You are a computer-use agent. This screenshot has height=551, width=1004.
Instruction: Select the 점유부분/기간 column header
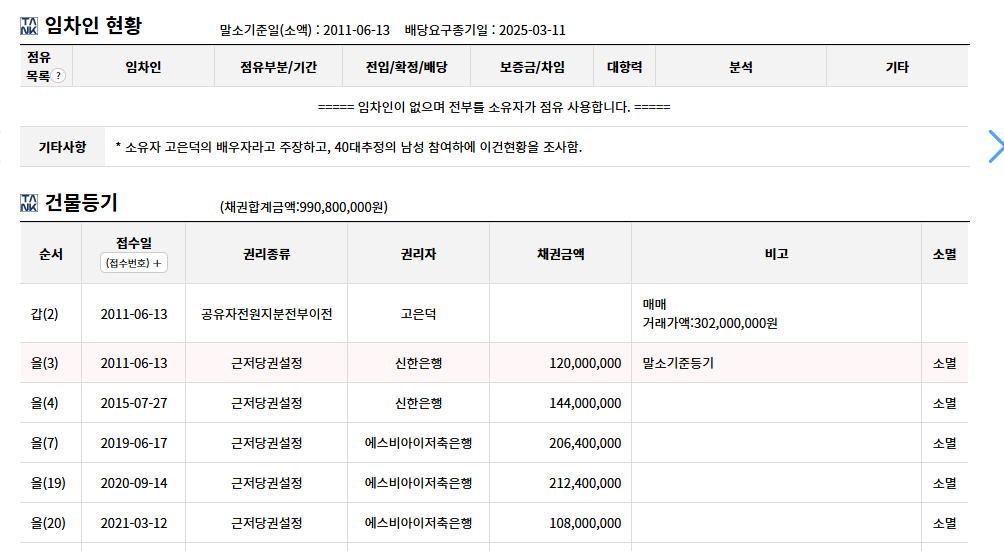(x=279, y=67)
